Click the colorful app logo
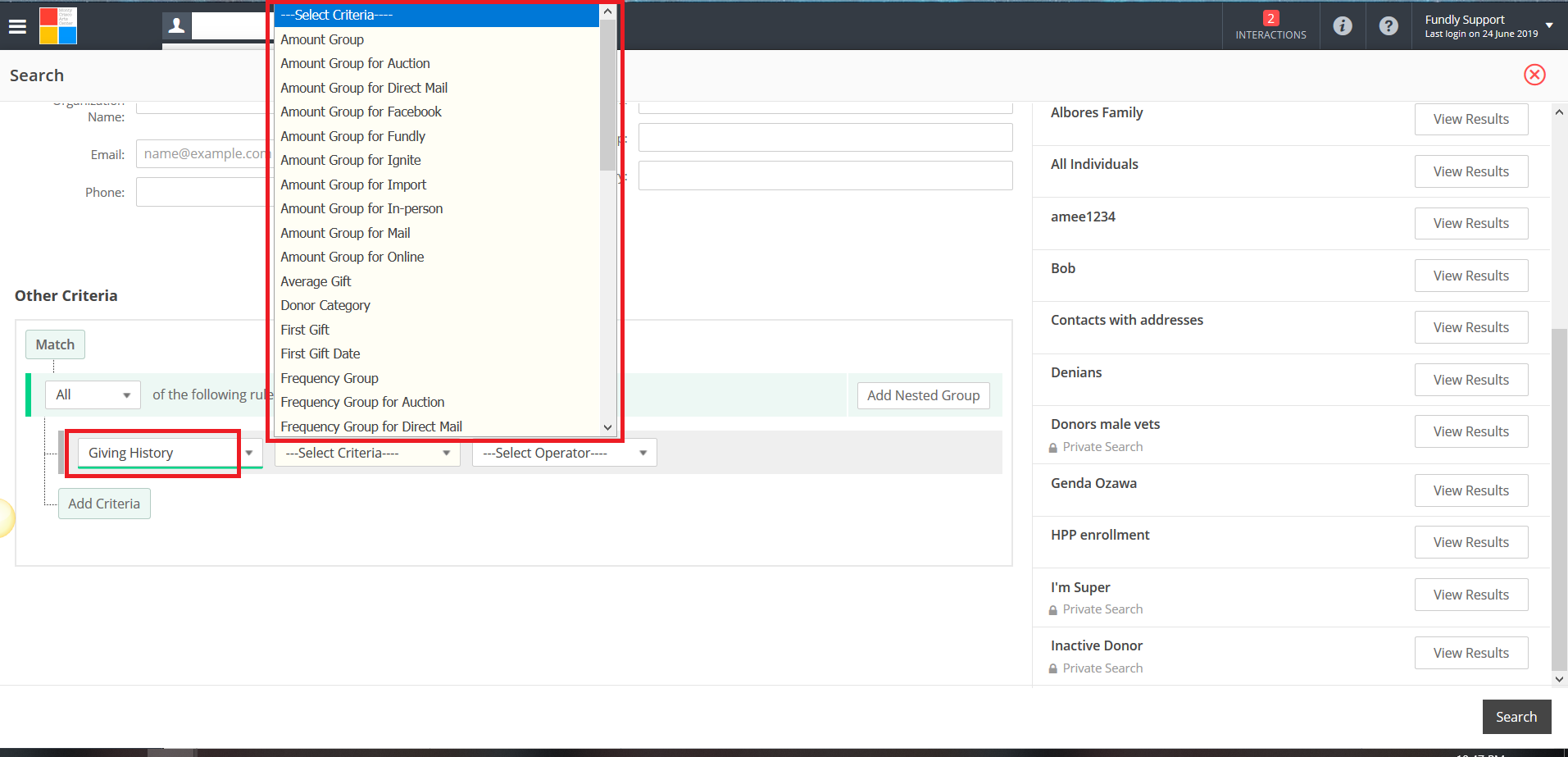The image size is (1568, 757). click(58, 25)
